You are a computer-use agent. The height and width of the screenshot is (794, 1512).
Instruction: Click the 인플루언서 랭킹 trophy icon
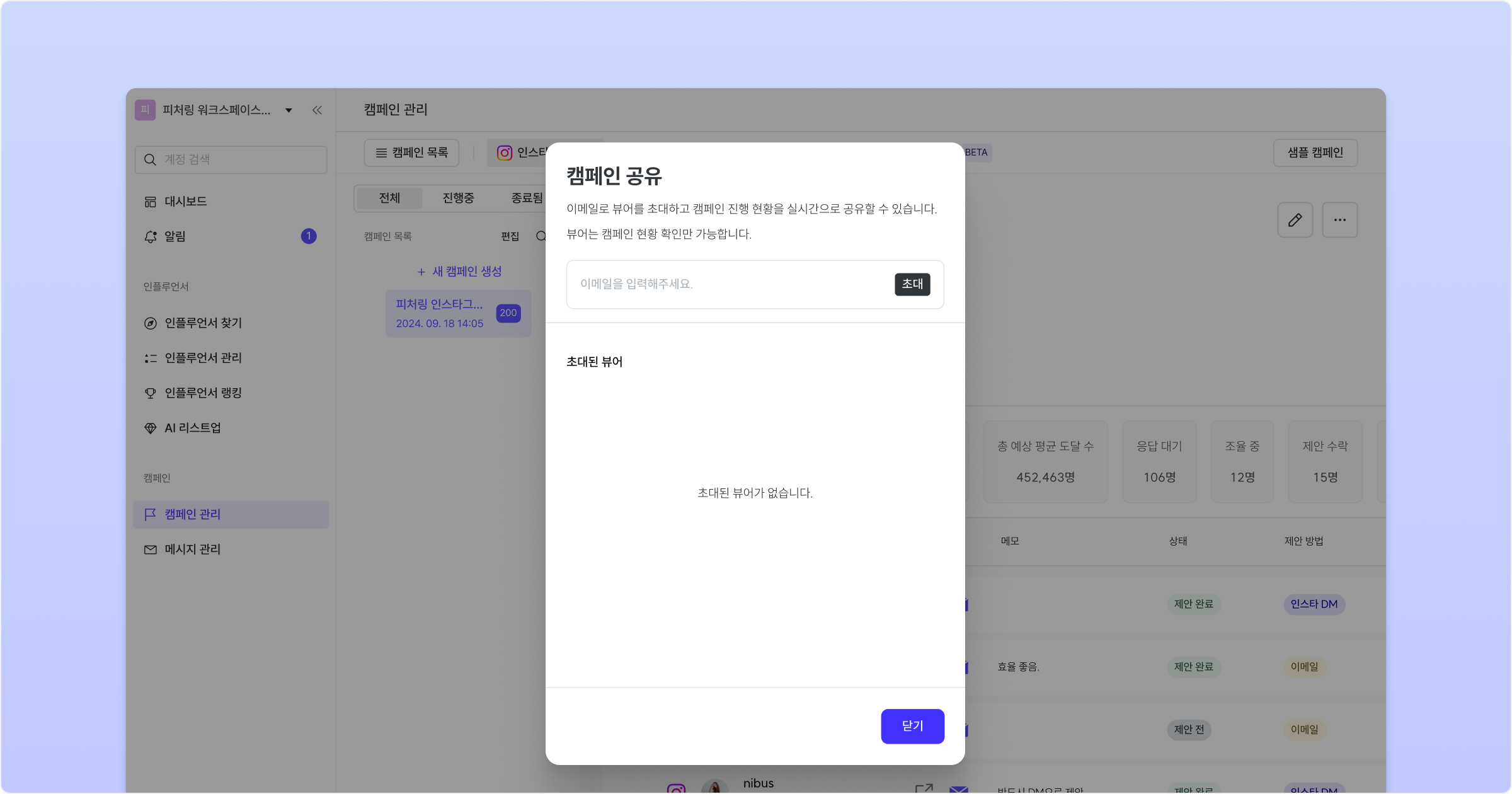tap(151, 393)
